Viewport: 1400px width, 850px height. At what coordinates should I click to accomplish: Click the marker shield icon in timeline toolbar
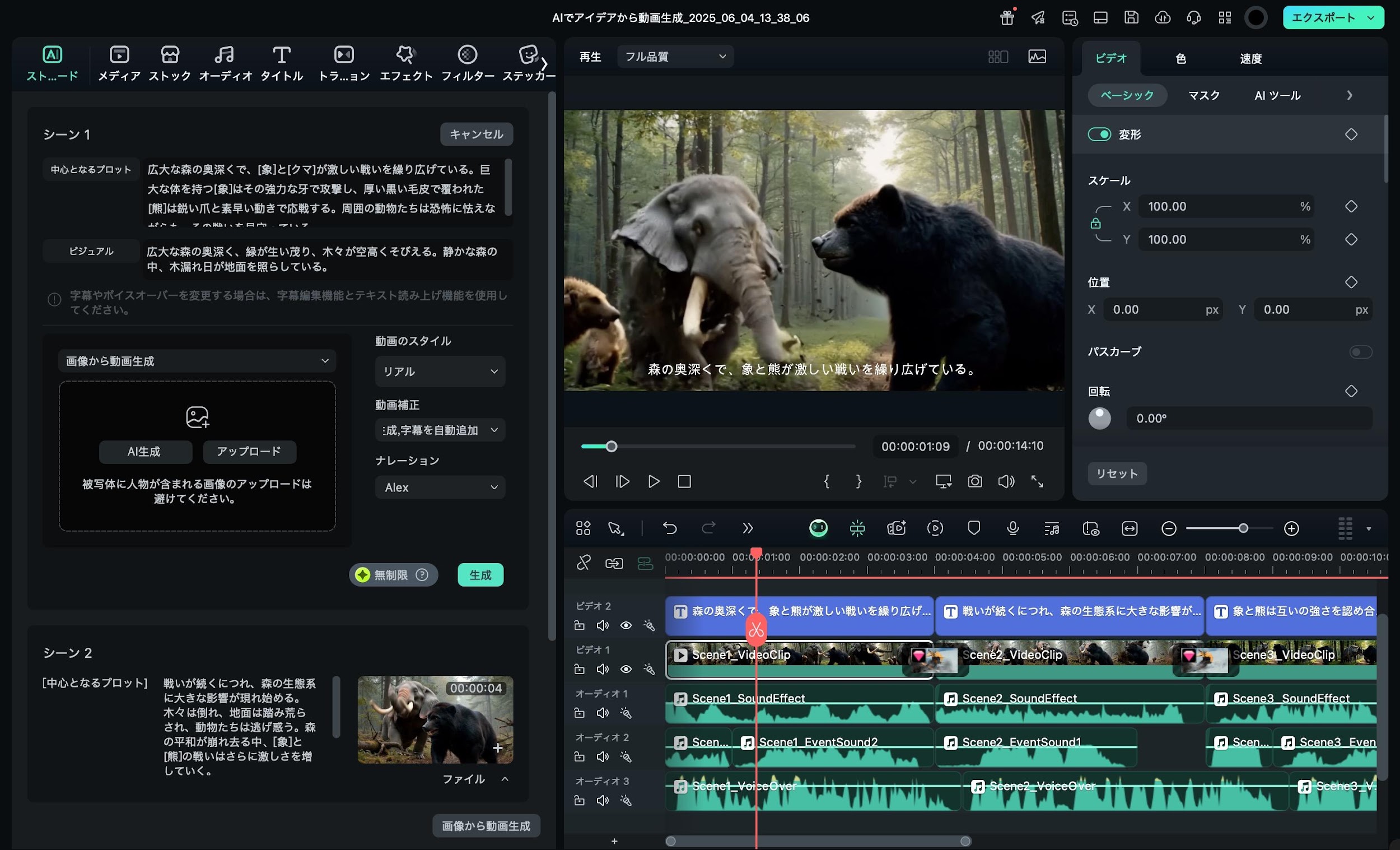974,528
